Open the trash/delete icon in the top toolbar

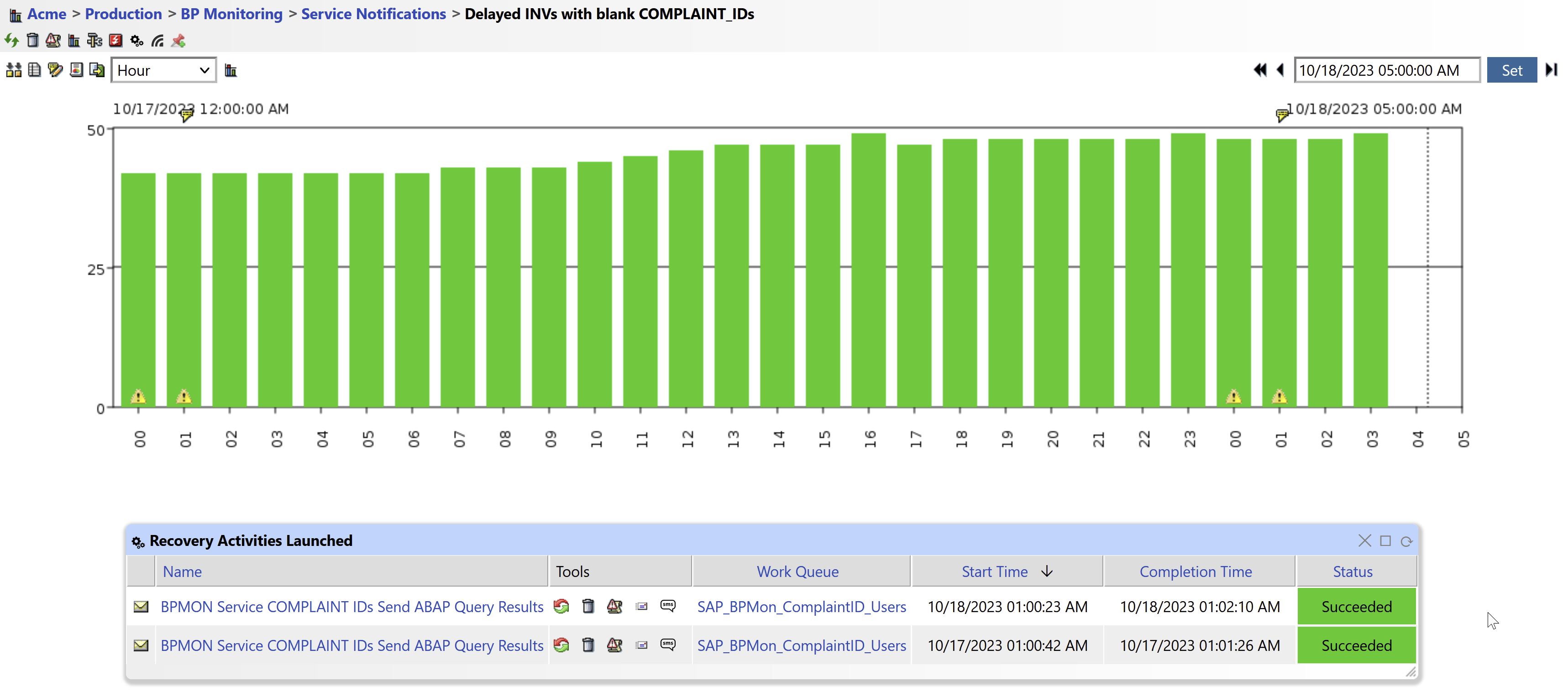click(33, 40)
